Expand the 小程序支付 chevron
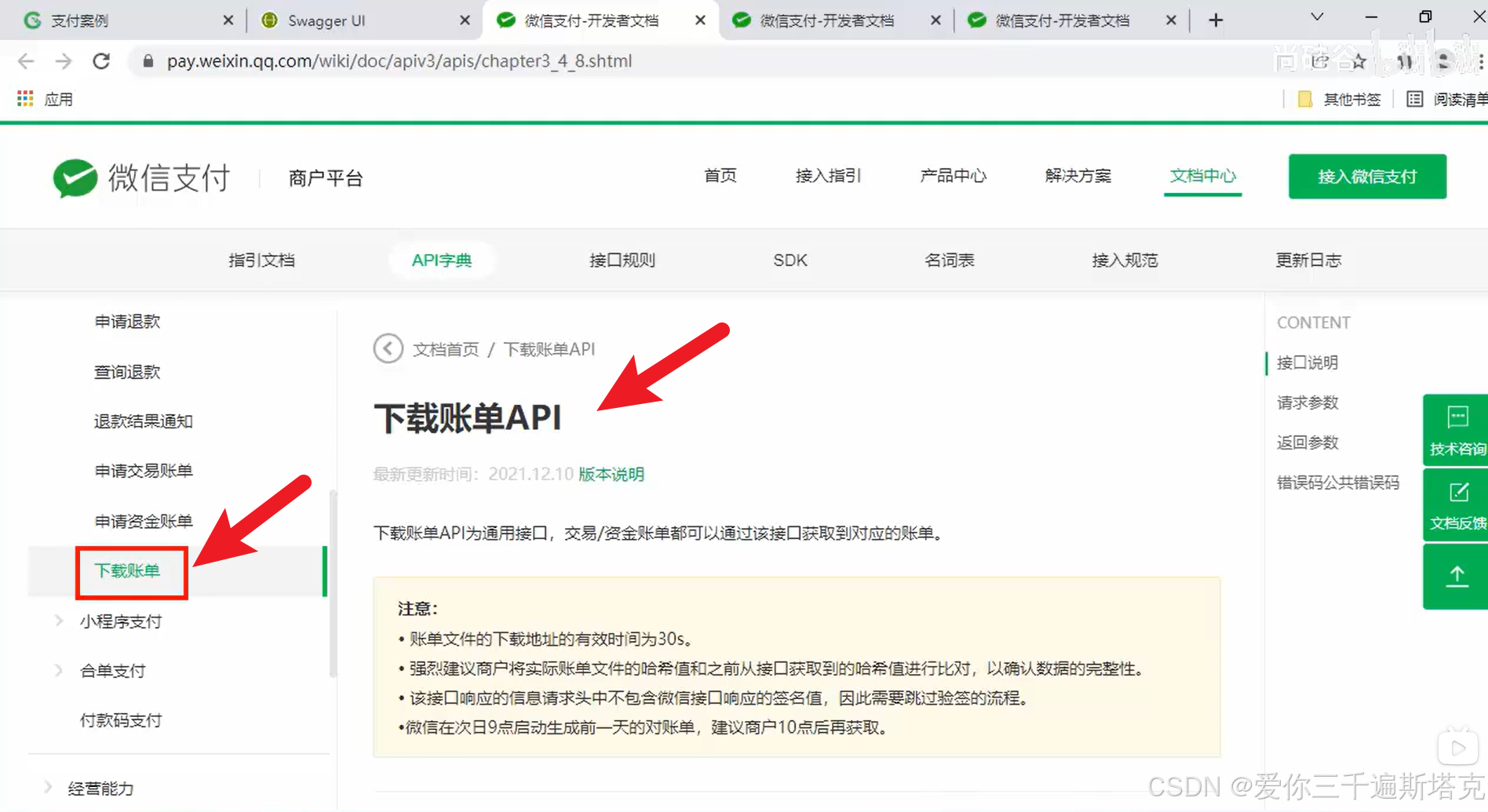Viewport: 1488px width, 812px height. (x=59, y=621)
